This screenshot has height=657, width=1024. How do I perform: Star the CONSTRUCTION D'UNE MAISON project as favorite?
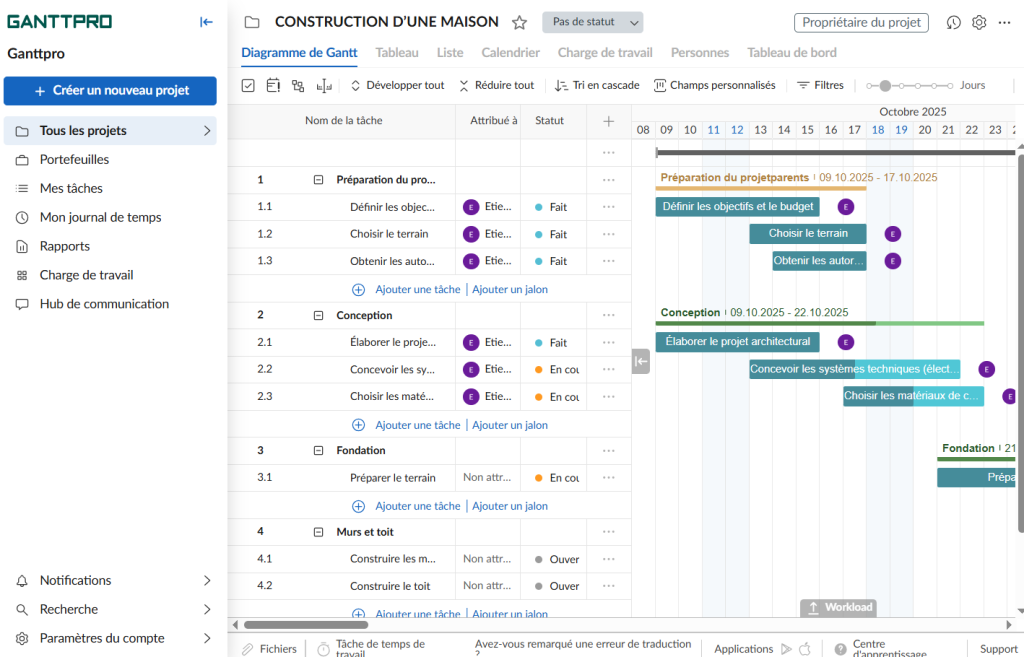point(518,21)
